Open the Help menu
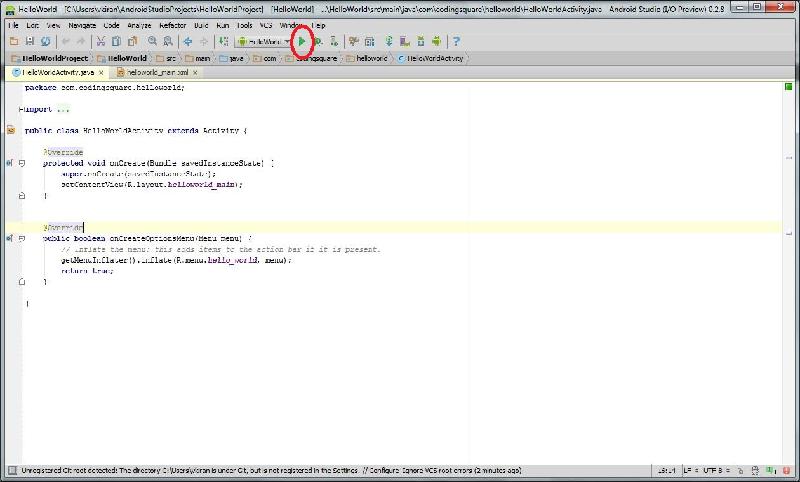 click(318, 25)
